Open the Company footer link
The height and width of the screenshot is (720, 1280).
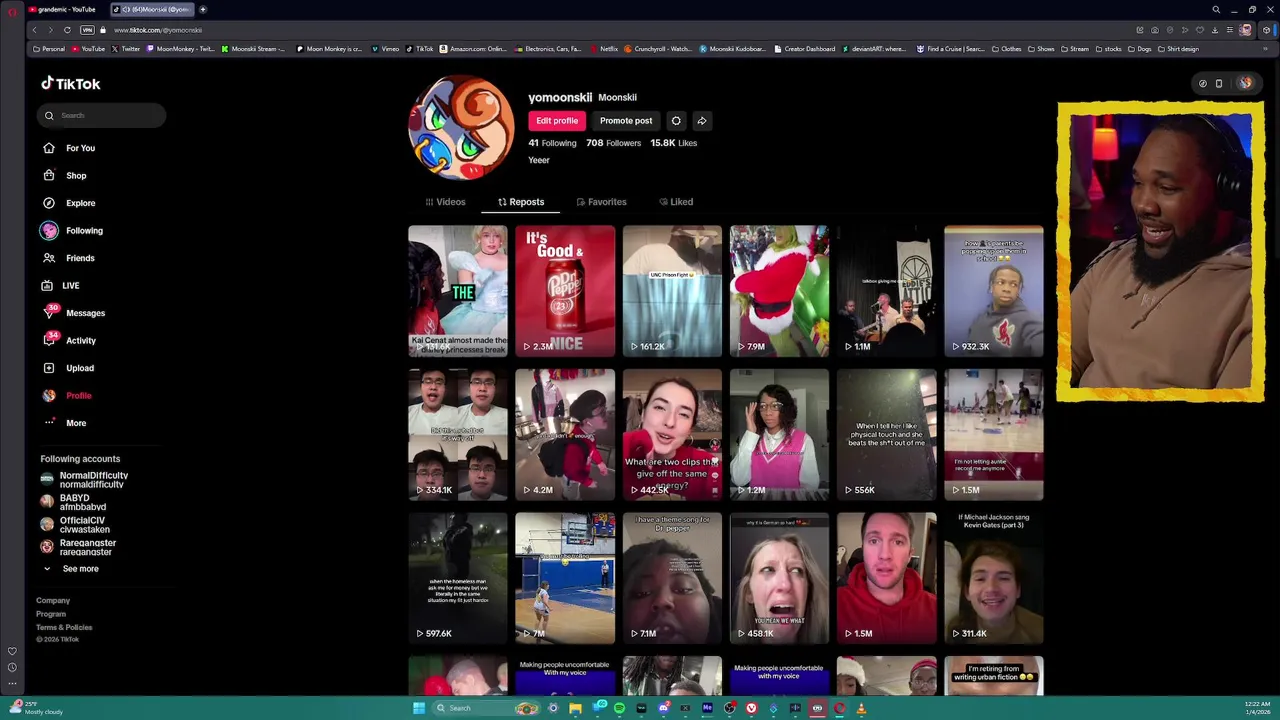click(53, 601)
